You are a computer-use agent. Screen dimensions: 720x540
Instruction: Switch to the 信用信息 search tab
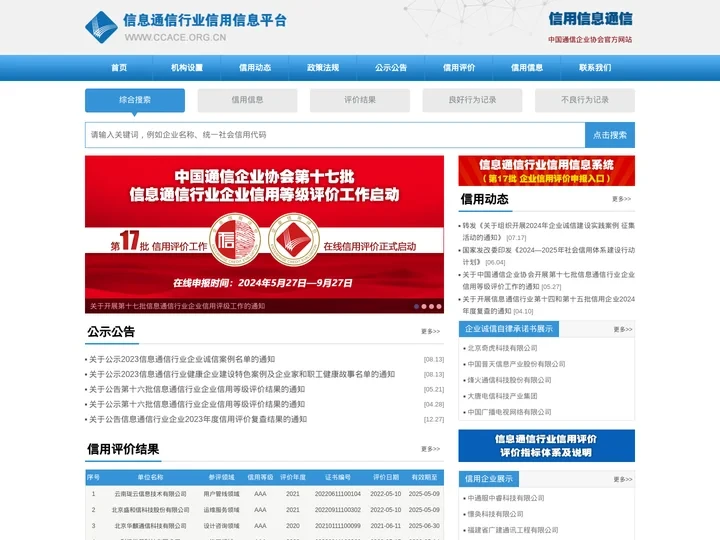click(x=248, y=100)
